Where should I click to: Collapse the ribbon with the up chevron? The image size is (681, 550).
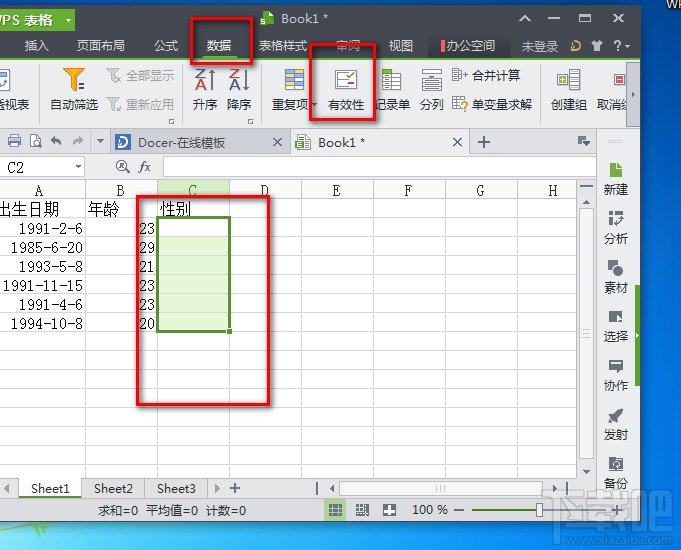pyautogui.click(x=525, y=19)
